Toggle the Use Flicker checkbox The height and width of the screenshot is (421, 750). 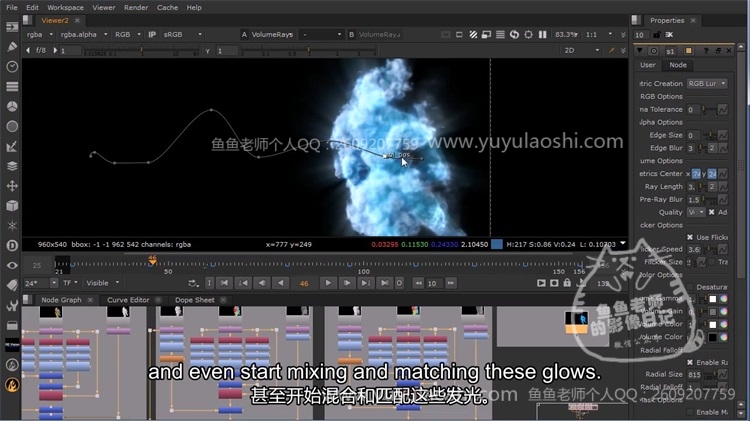tap(690, 237)
